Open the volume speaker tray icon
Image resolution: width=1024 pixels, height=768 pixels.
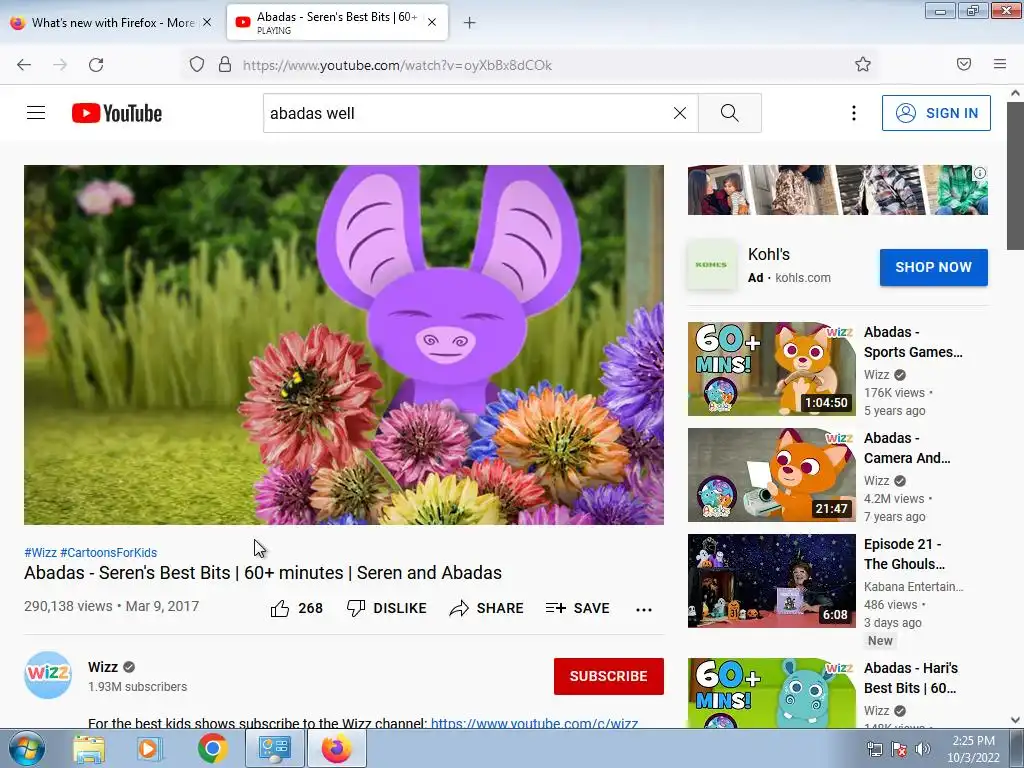(x=922, y=750)
